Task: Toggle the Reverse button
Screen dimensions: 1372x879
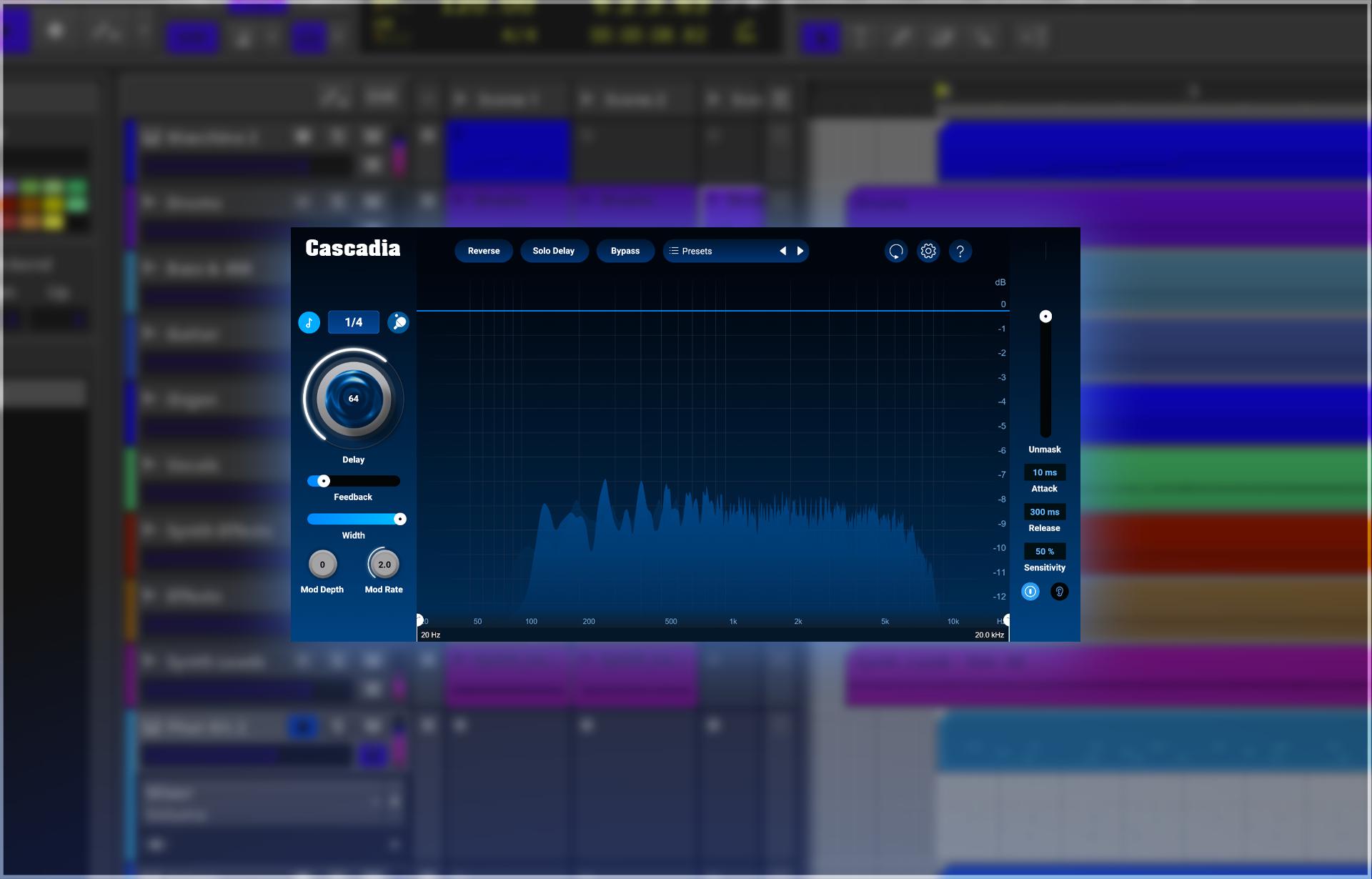Action: click(484, 251)
